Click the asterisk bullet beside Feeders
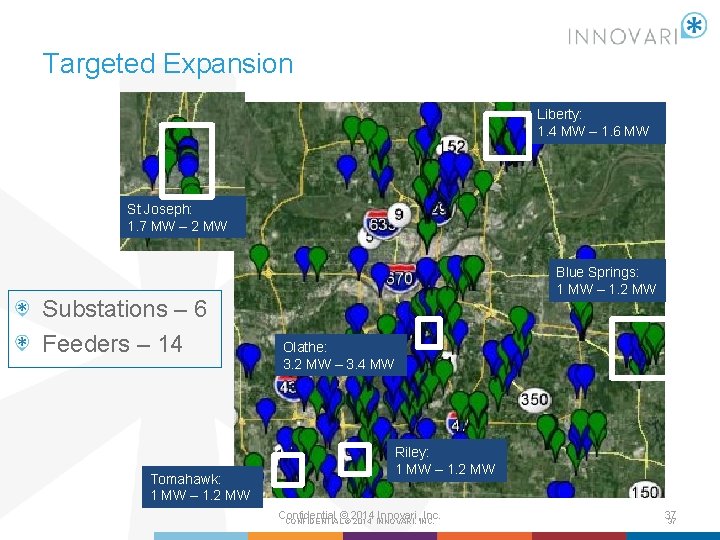 (x=22, y=343)
